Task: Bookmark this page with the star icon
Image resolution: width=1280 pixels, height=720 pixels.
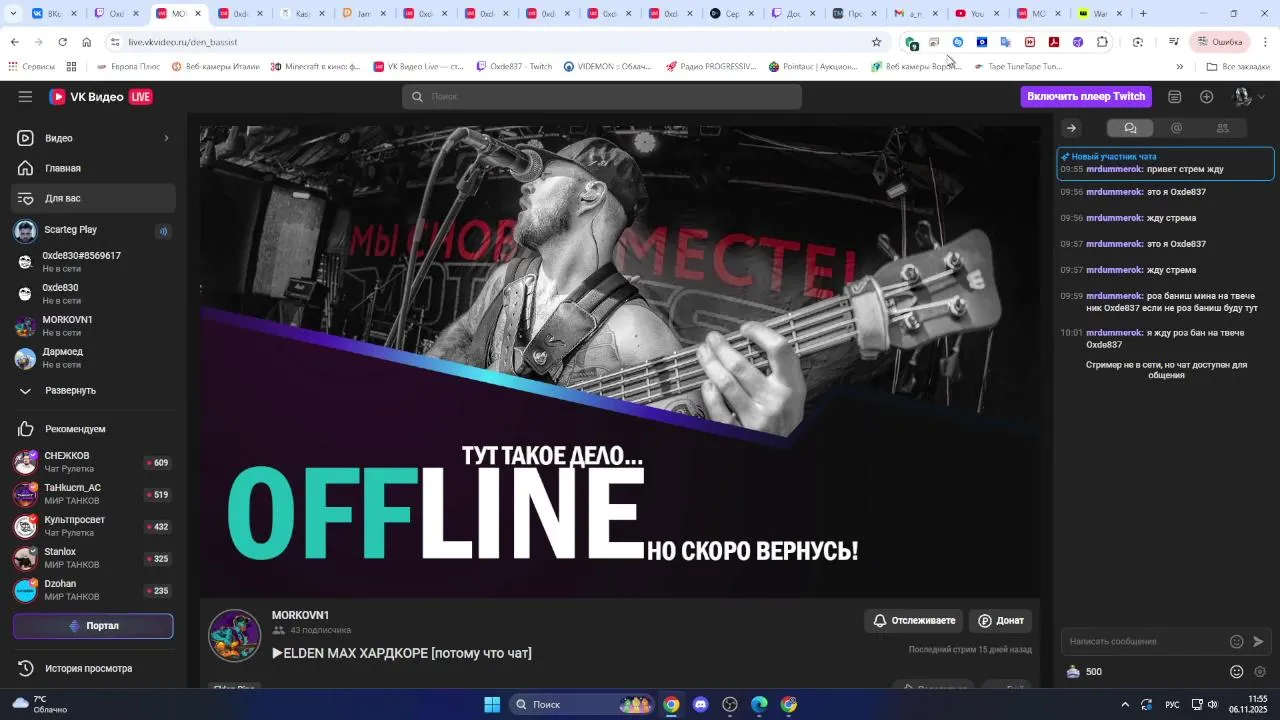Action: [x=877, y=42]
